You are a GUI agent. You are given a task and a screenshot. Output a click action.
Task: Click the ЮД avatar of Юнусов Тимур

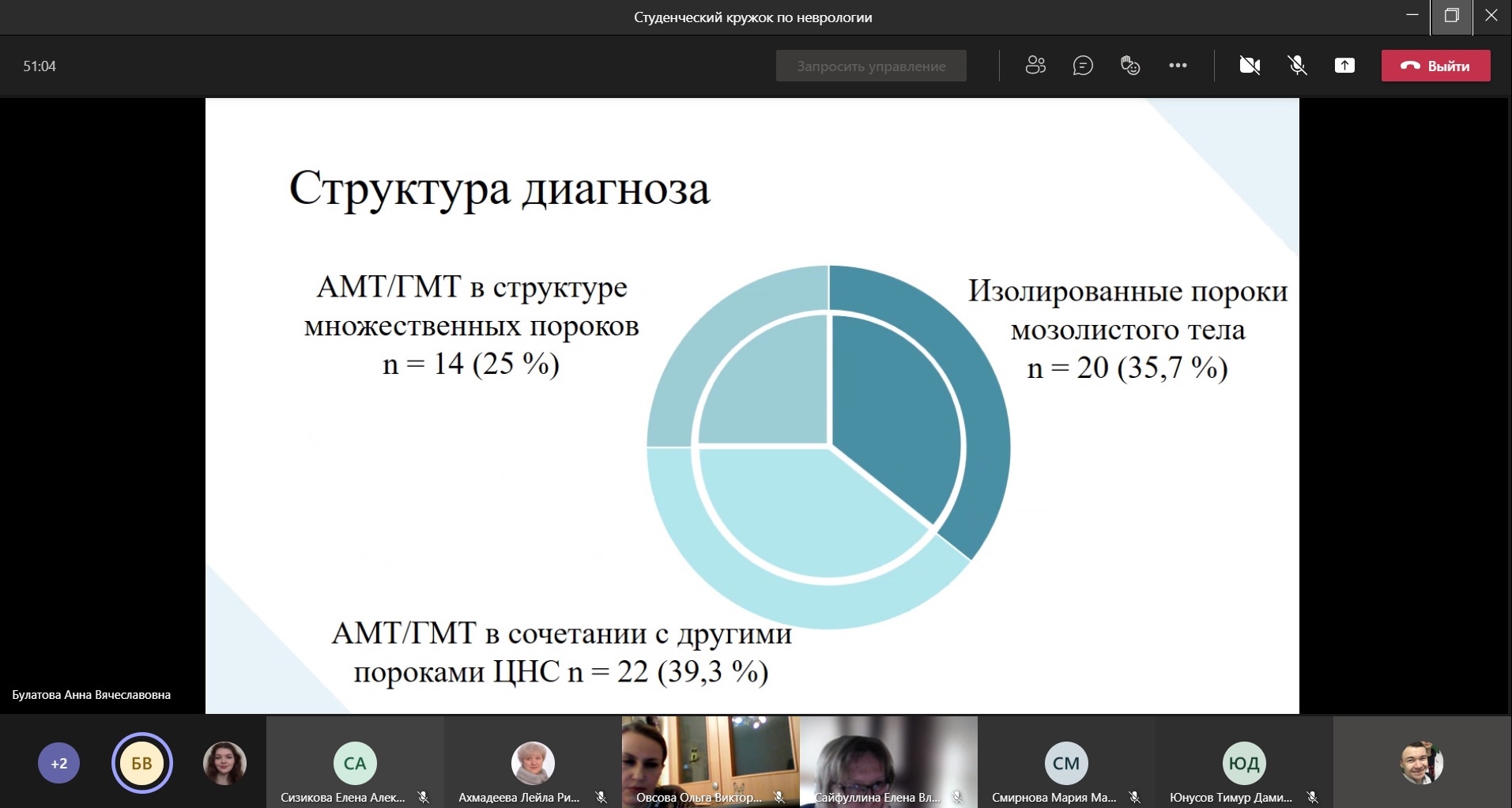tap(1244, 763)
